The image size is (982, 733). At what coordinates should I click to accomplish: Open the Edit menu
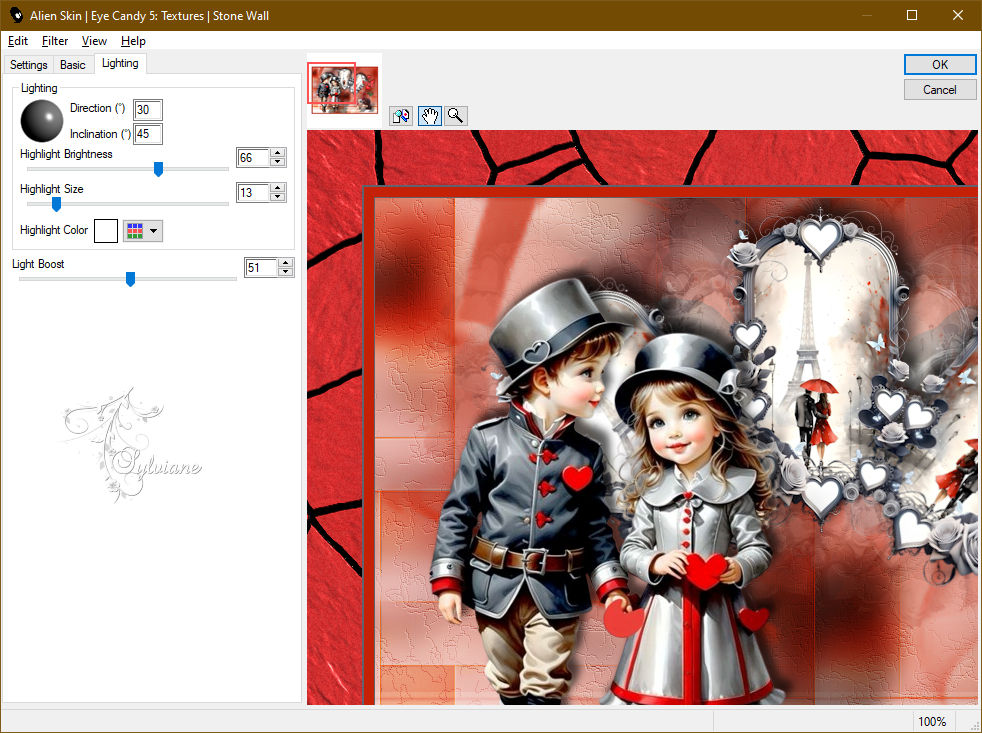point(18,41)
